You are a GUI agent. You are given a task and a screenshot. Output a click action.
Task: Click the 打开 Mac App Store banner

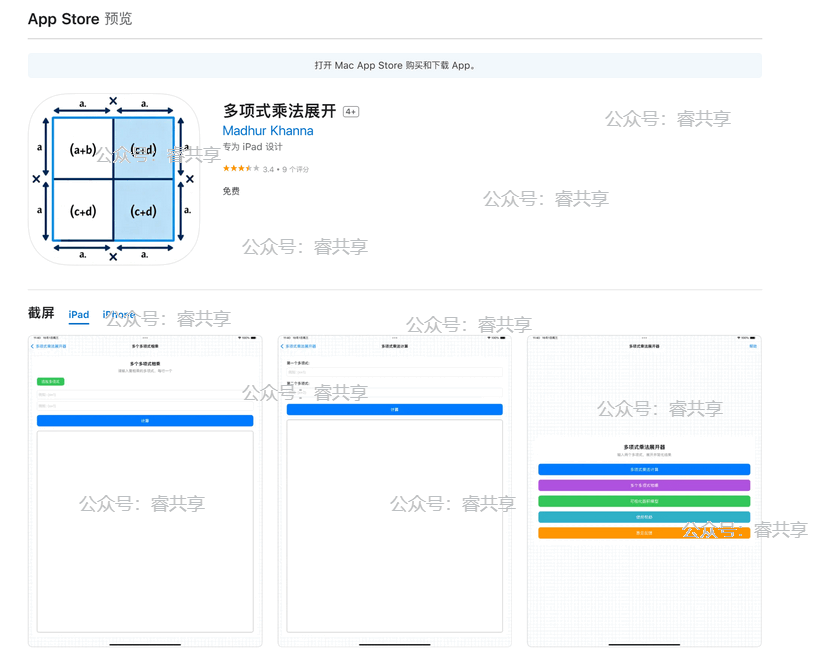coord(394,65)
